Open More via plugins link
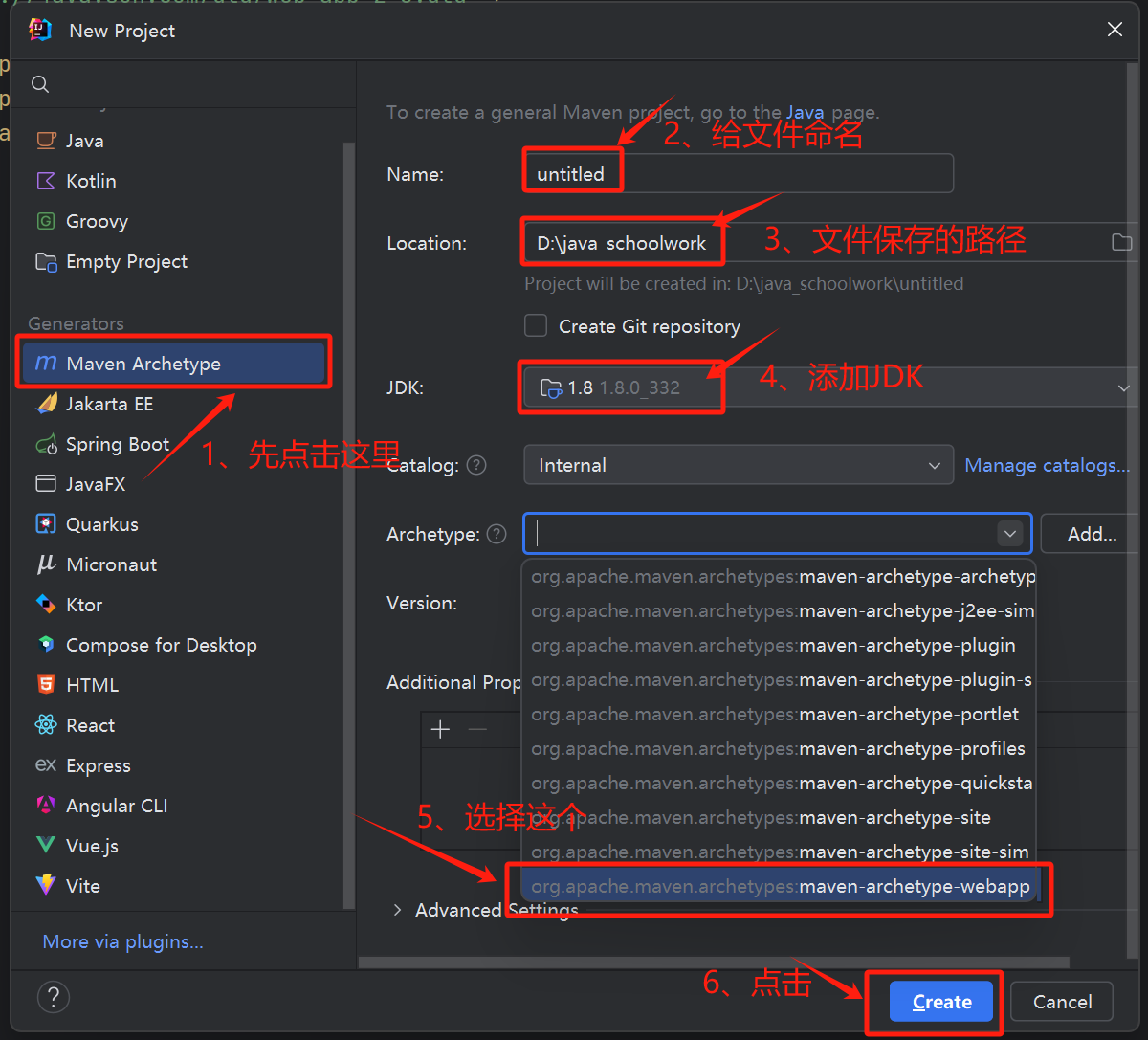 pyautogui.click(x=122, y=941)
